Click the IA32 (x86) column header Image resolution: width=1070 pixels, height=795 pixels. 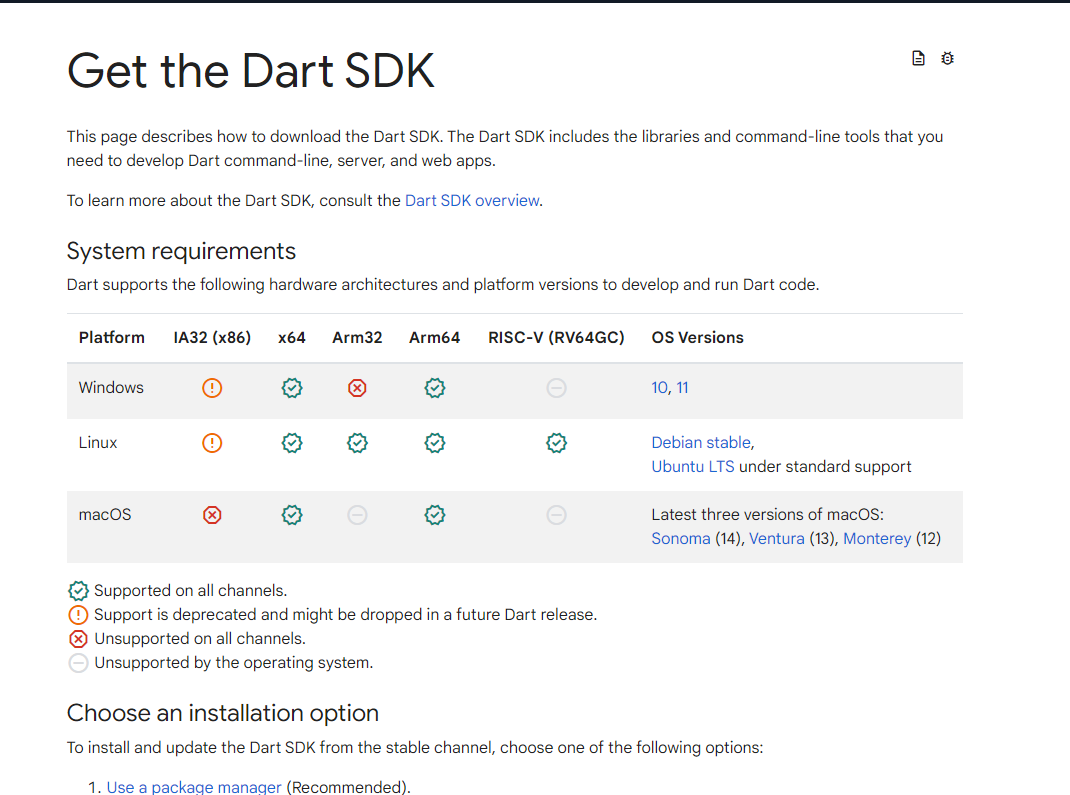[x=212, y=338]
